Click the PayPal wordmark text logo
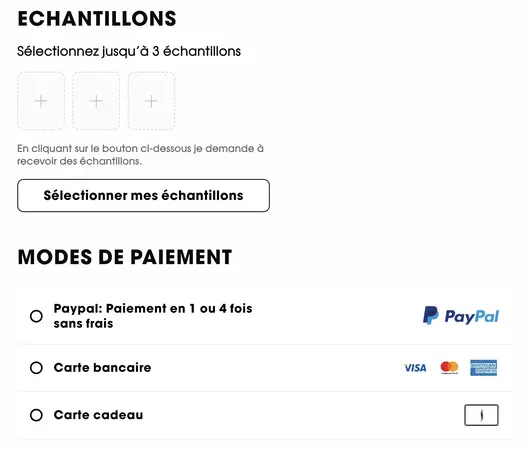 coord(472,317)
